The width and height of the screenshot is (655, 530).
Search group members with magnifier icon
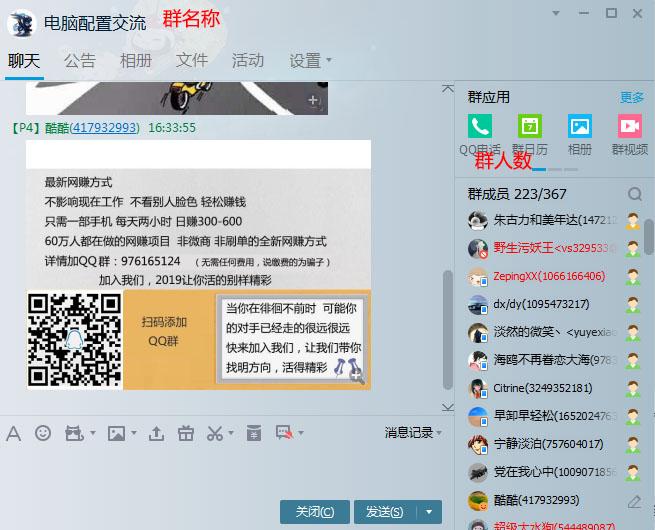pyautogui.click(x=635, y=194)
